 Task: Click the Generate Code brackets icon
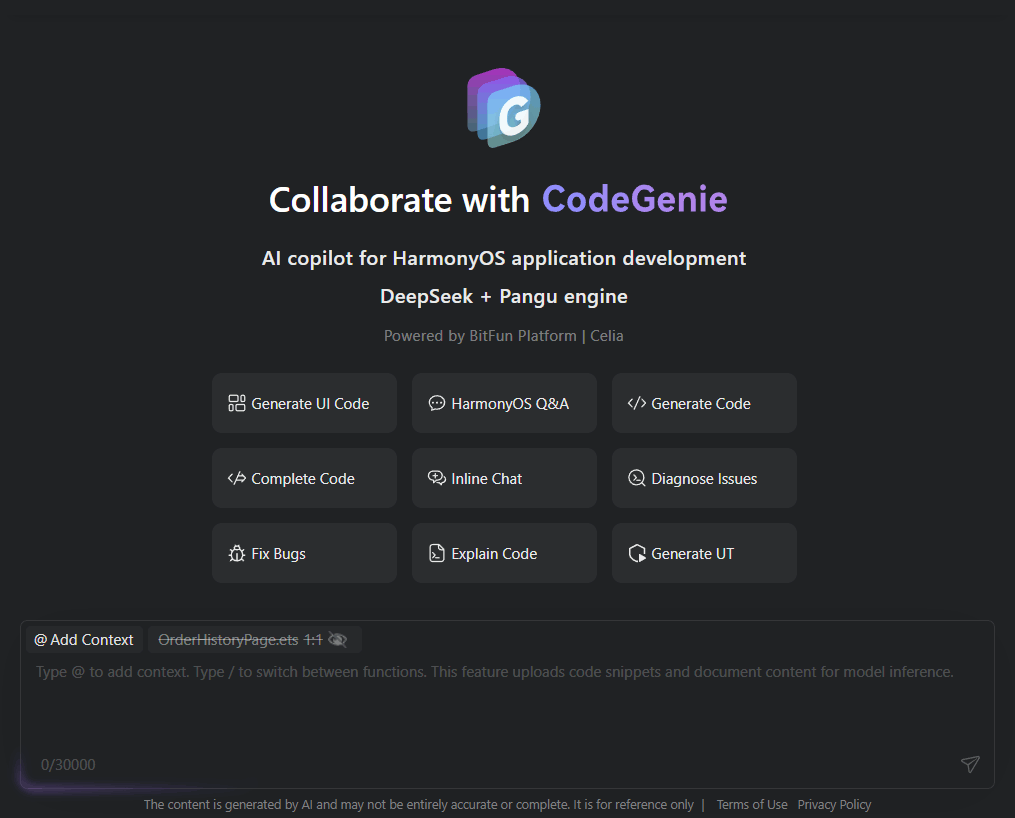(636, 403)
